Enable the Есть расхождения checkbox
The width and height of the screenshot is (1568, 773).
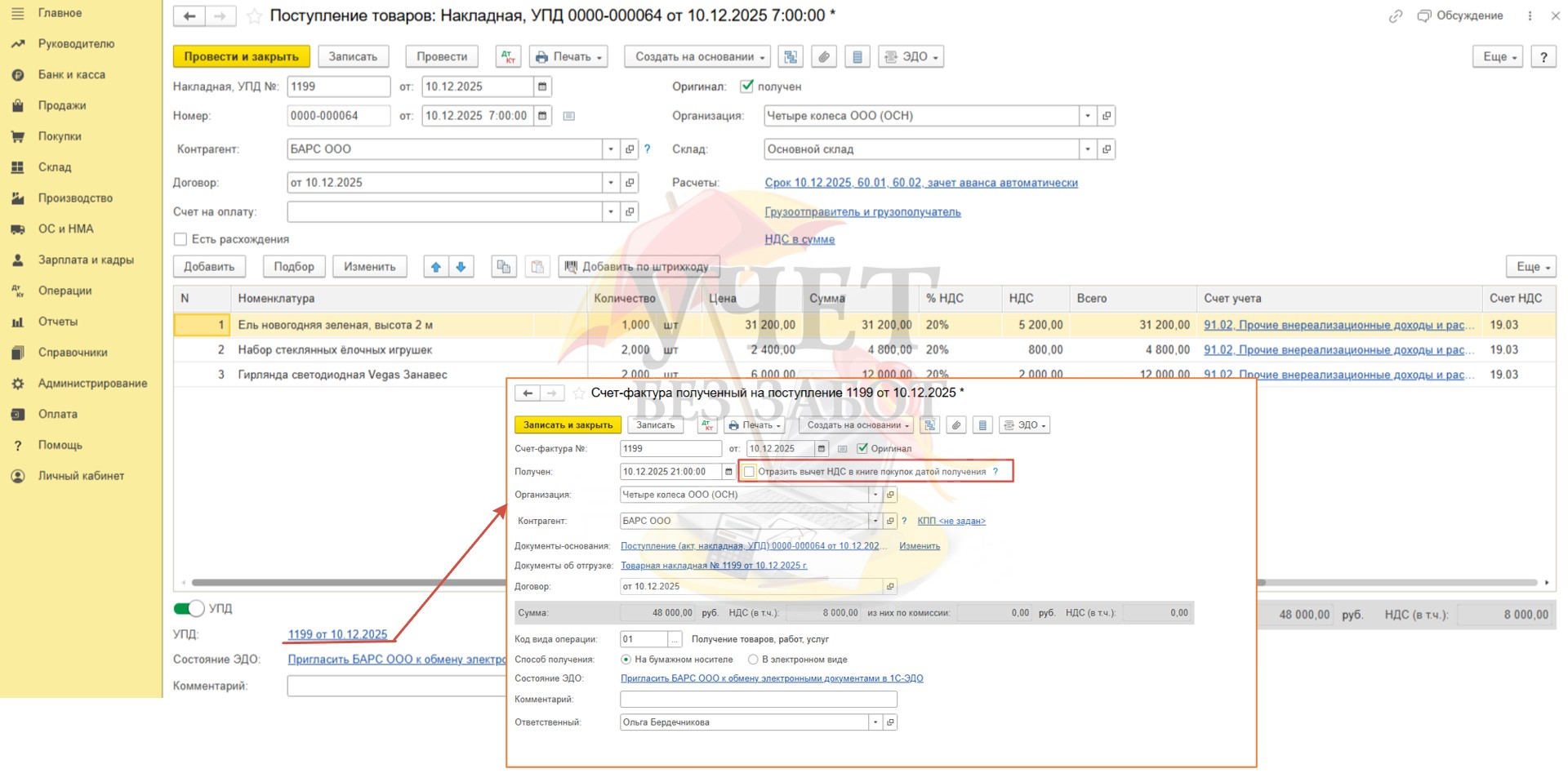click(180, 239)
